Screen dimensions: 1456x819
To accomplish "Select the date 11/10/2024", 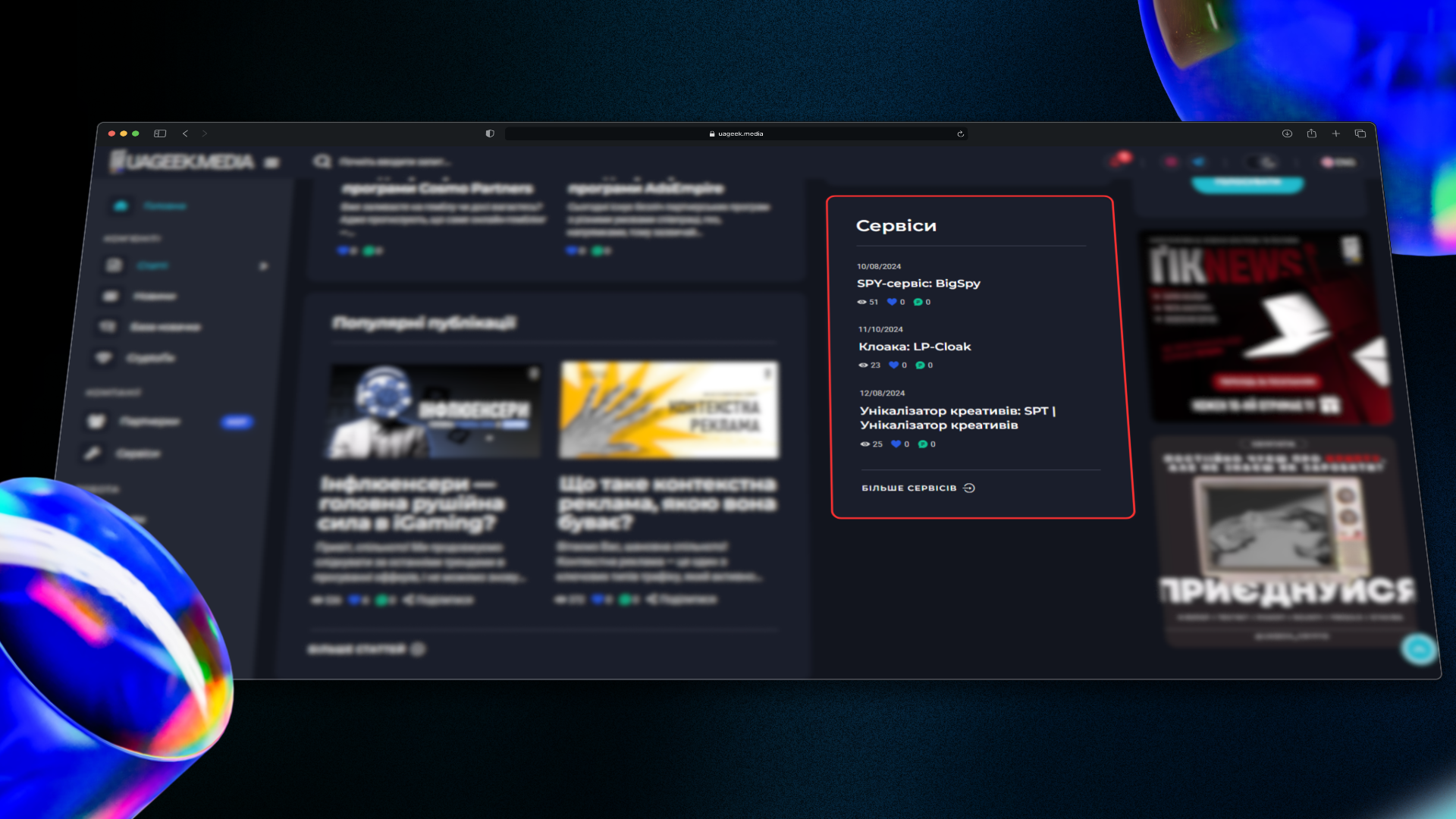I will pyautogui.click(x=880, y=329).
